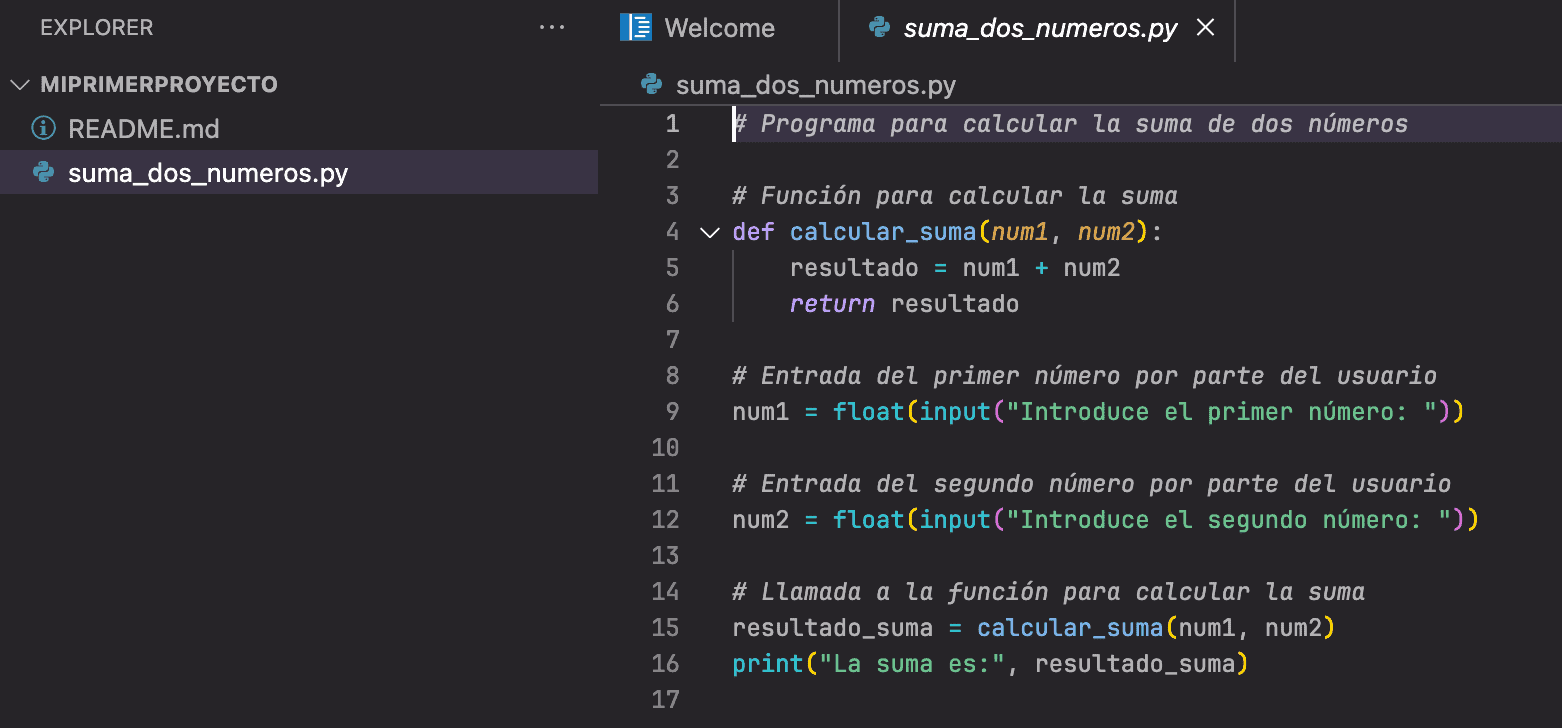The image size is (1562, 728).
Task: Click line number 9 in the gutter
Action: click(672, 411)
